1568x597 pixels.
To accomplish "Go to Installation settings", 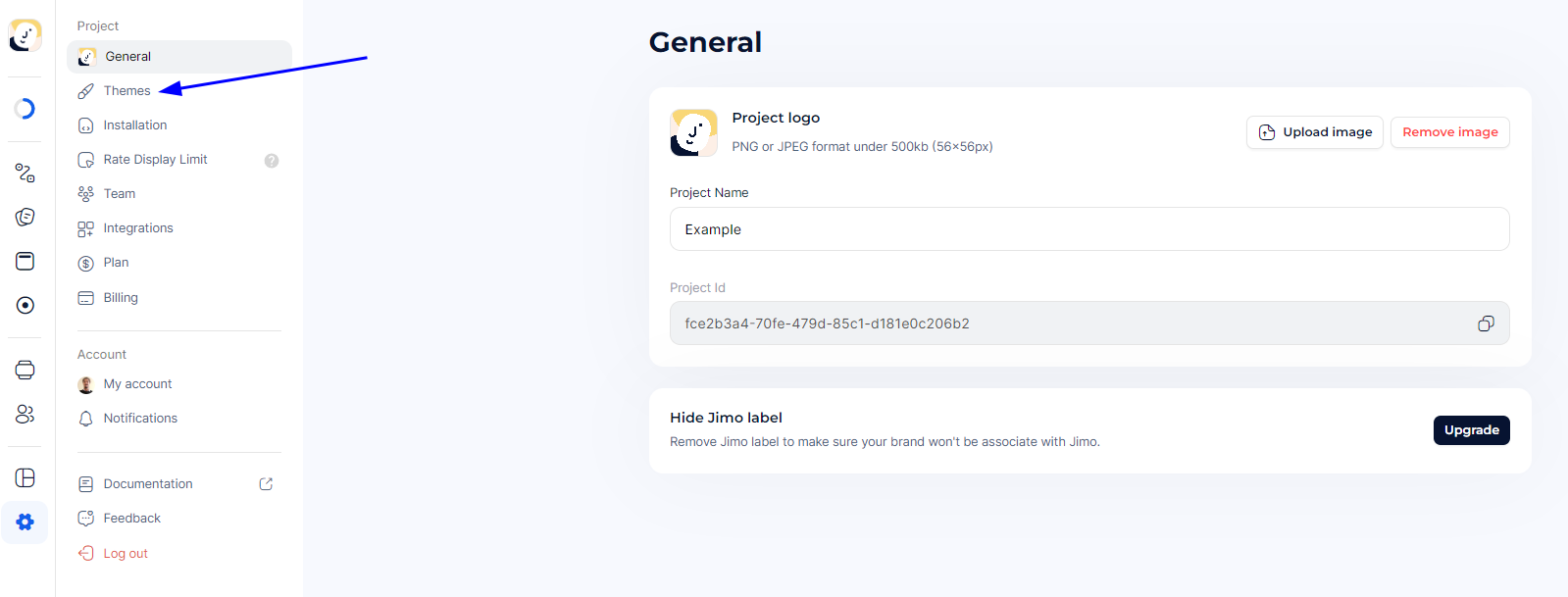I will pos(134,125).
